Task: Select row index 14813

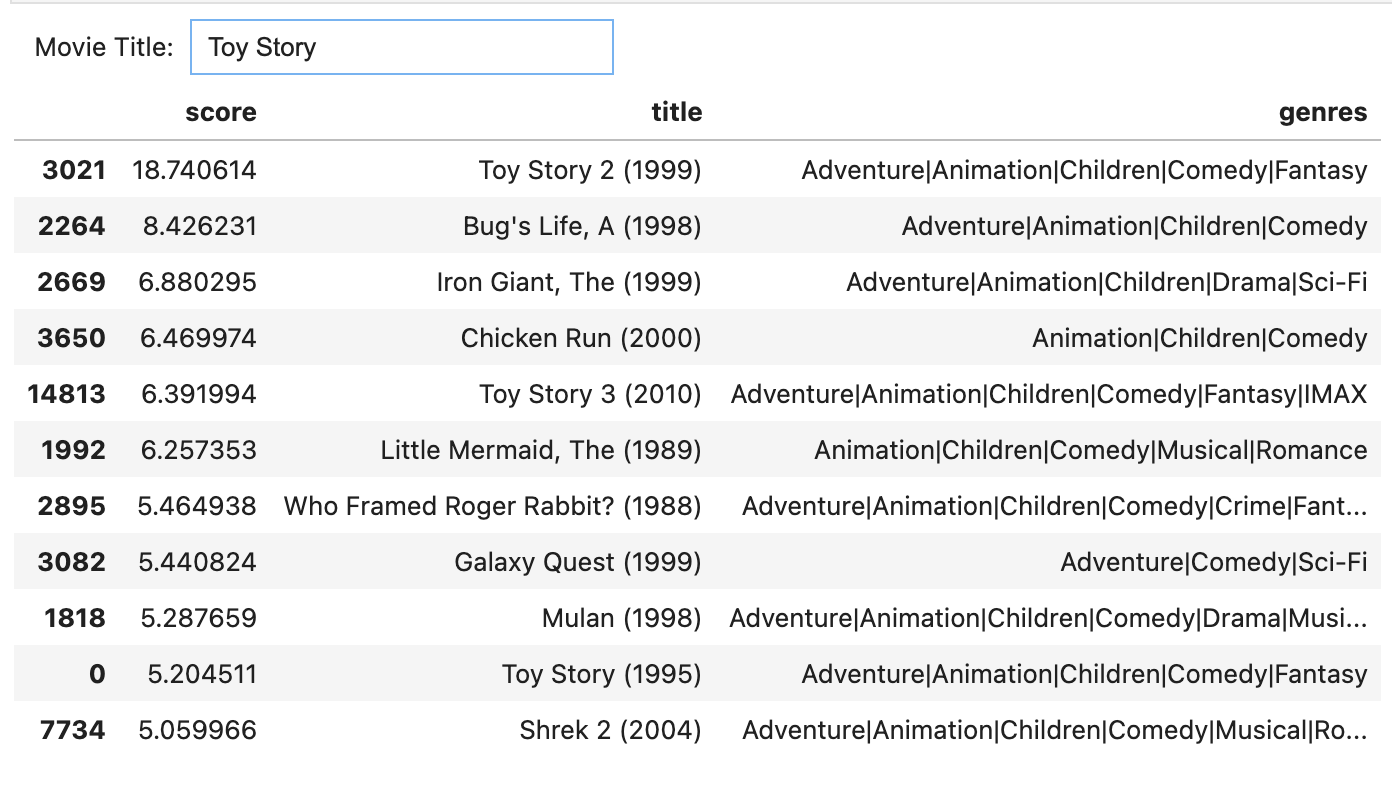Action: 66,394
